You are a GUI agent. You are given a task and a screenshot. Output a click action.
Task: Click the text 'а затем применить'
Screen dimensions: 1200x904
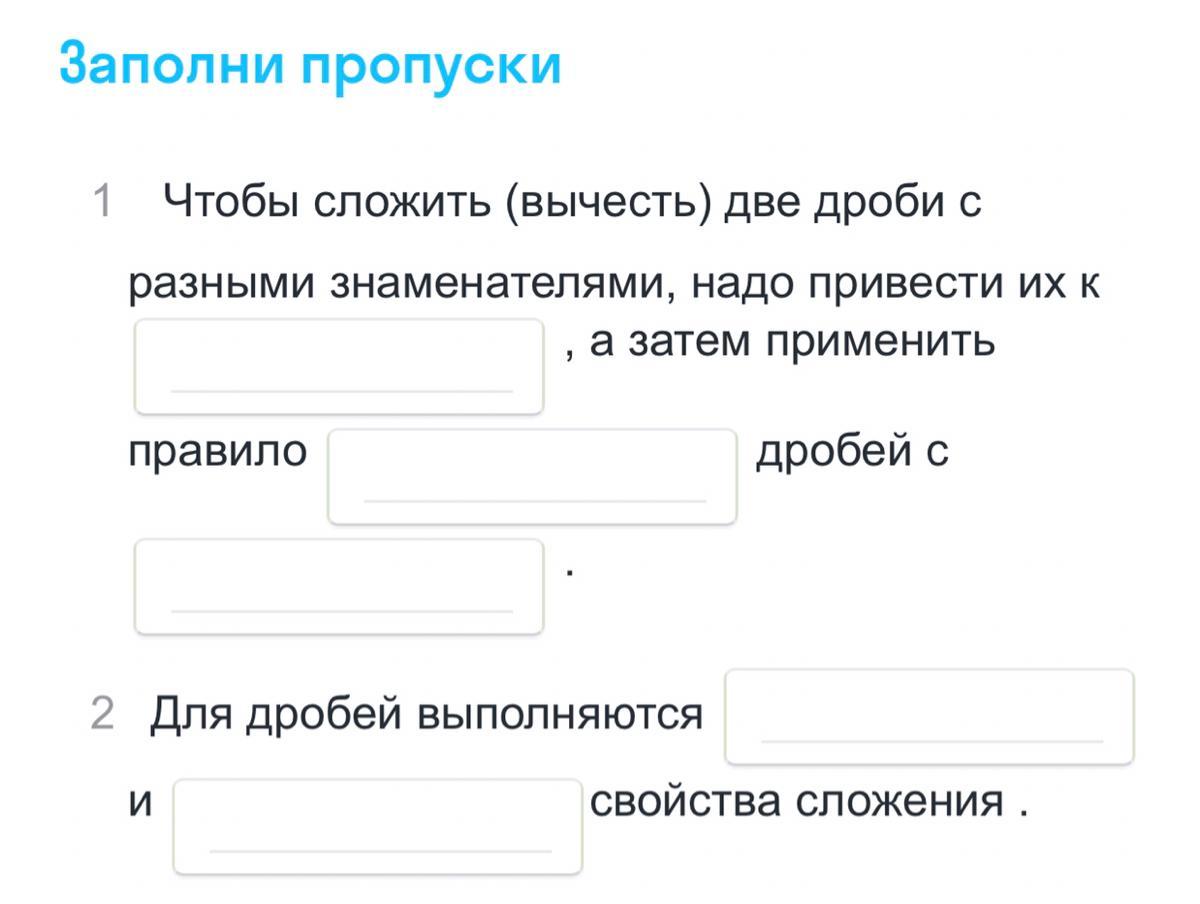(793, 342)
